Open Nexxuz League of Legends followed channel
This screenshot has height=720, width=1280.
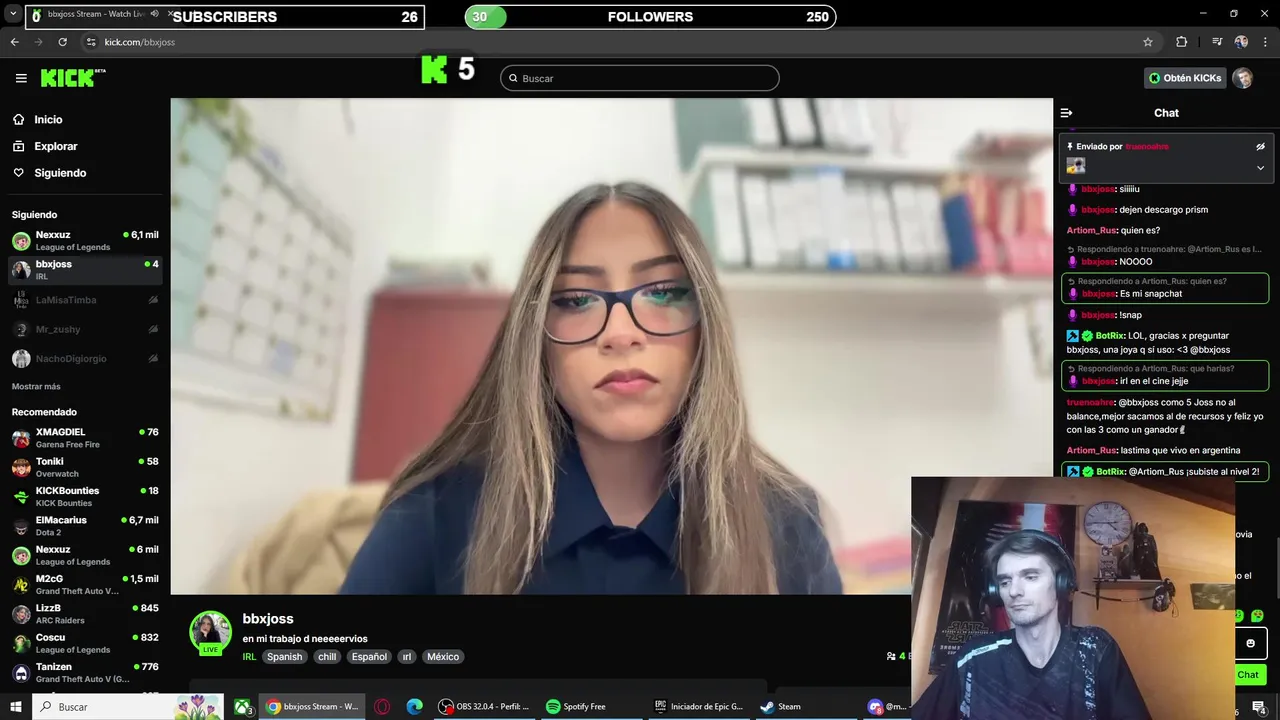pyautogui.click(x=85, y=241)
